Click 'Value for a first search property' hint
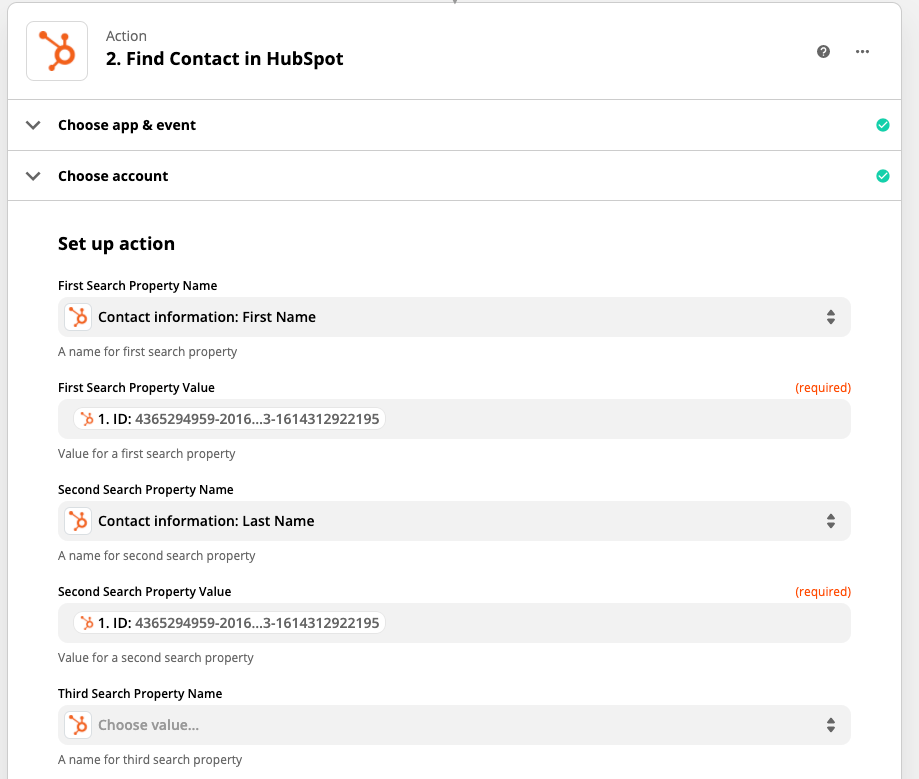 point(147,454)
